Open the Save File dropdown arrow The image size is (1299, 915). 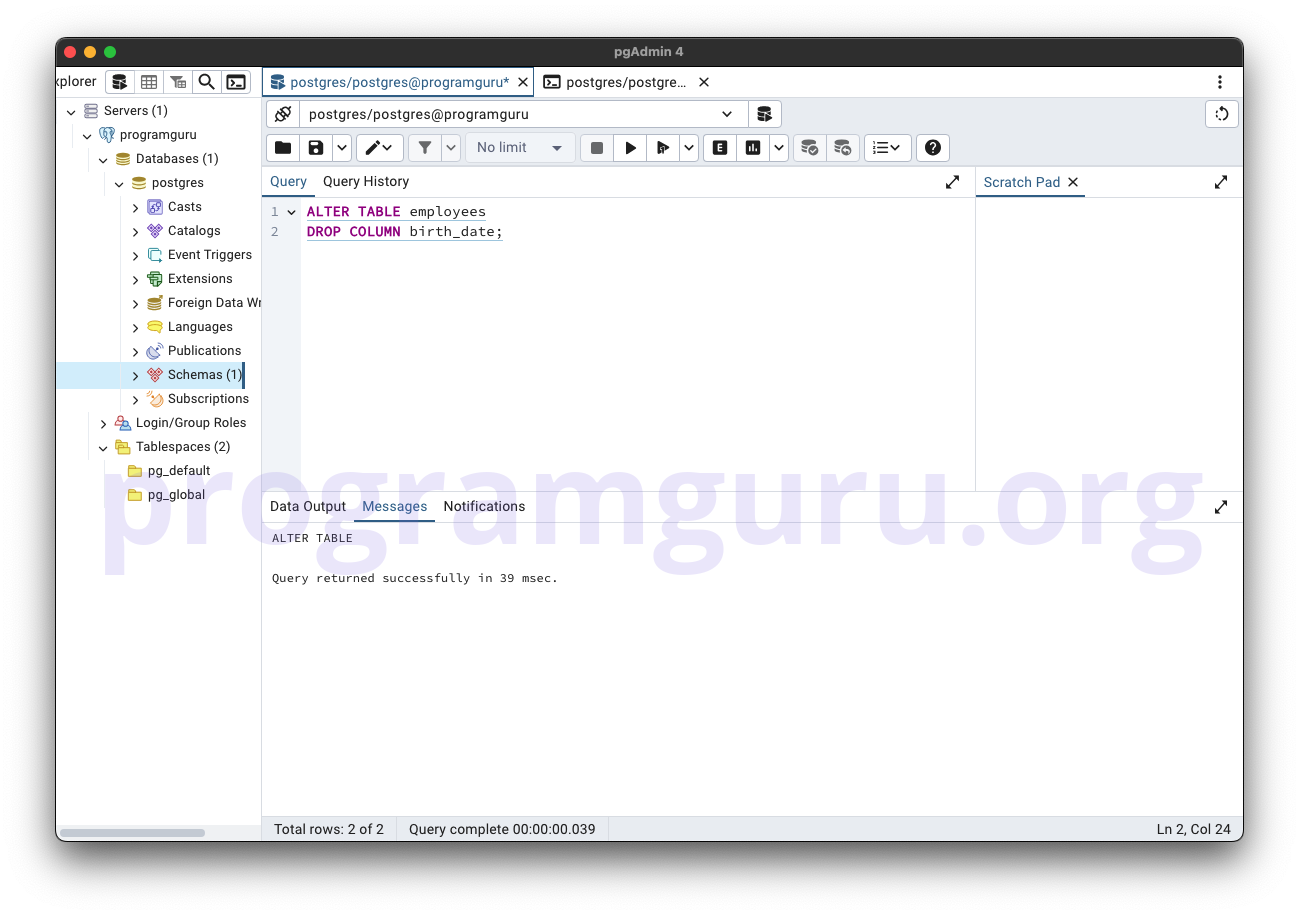pos(342,148)
